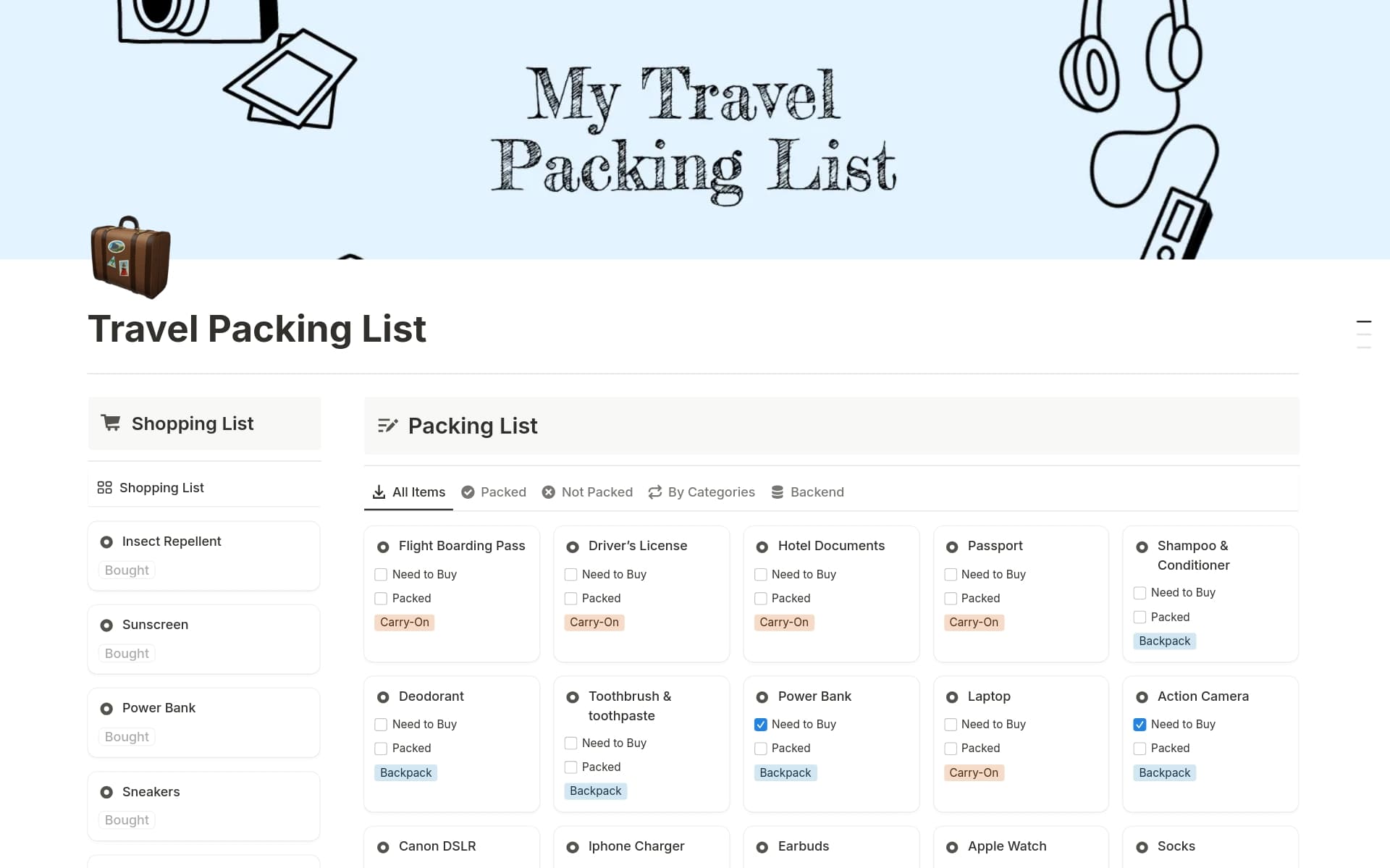Open the Shopping List sidebar entry
This screenshot has width=1390, height=868.
tap(161, 487)
